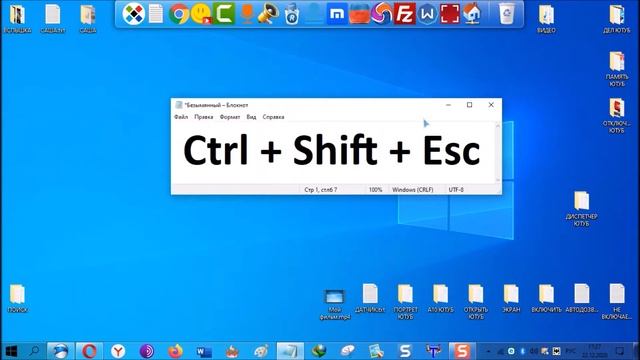Open the text document dock icon
Screen dimensions: 640x360
pos(156,14)
